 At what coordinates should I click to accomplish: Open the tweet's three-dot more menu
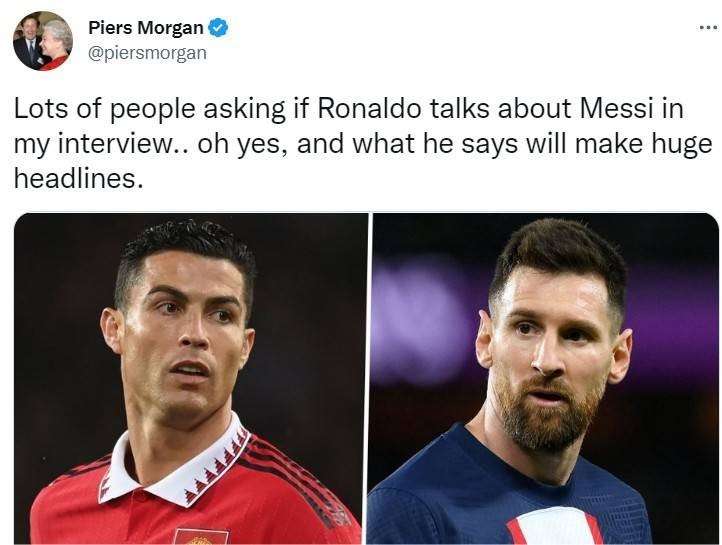[x=707, y=26]
